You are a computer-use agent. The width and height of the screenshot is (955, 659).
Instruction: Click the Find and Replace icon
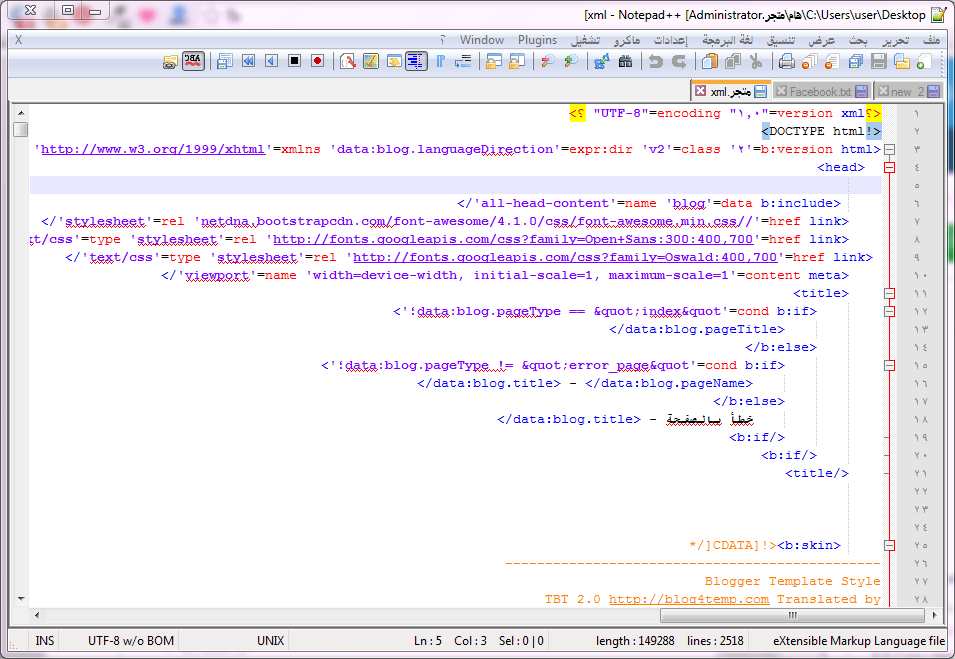click(602, 61)
